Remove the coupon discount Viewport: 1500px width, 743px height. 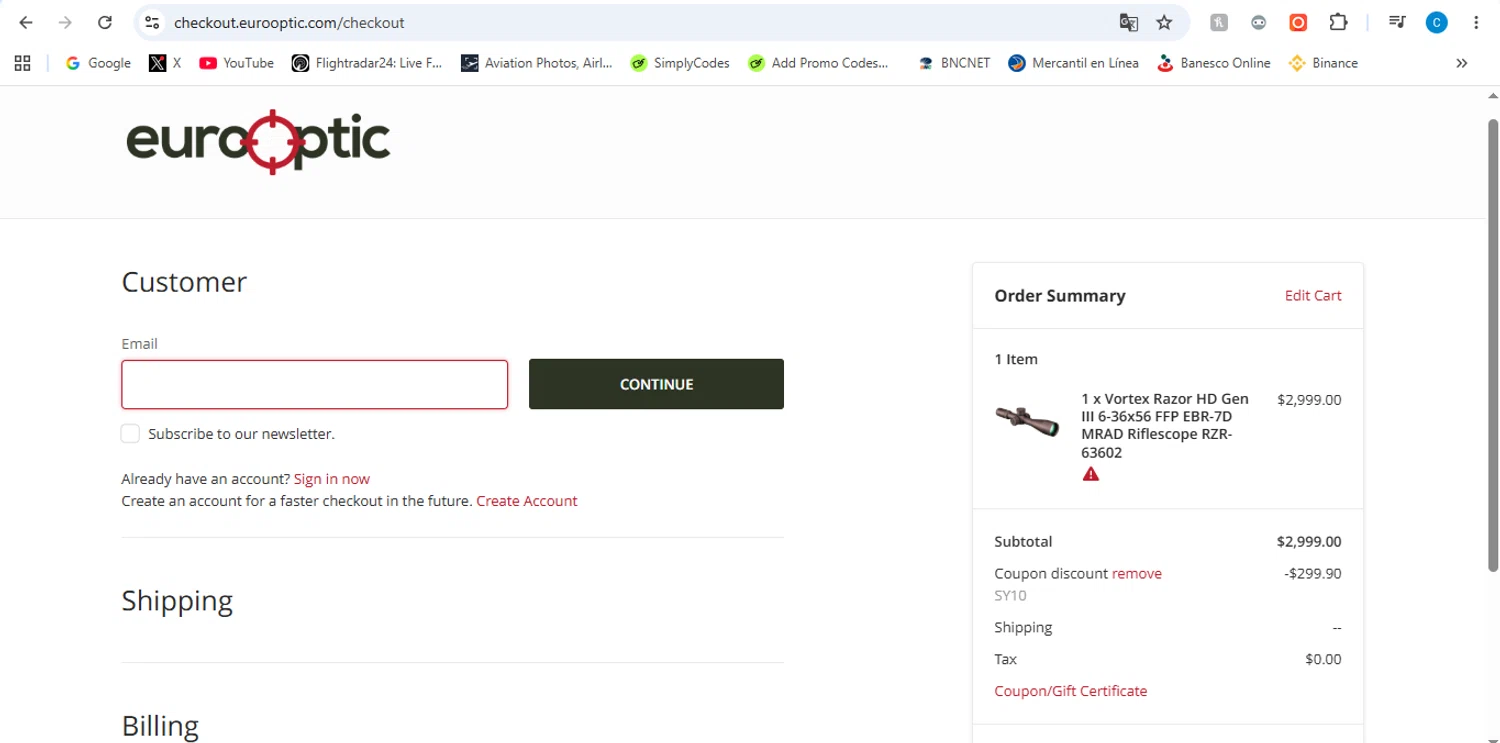tap(1137, 573)
